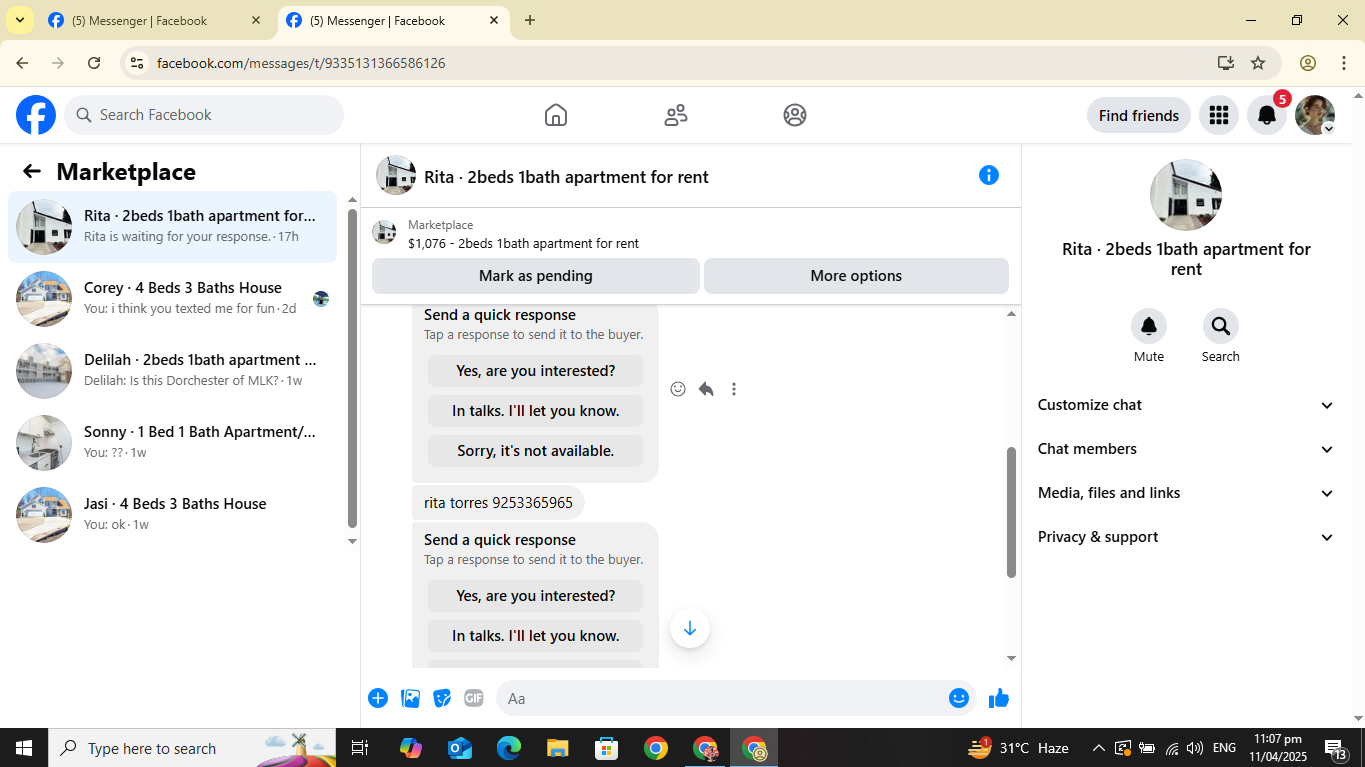
Task: Open the Chrome profile icon
Action: (x=1308, y=63)
